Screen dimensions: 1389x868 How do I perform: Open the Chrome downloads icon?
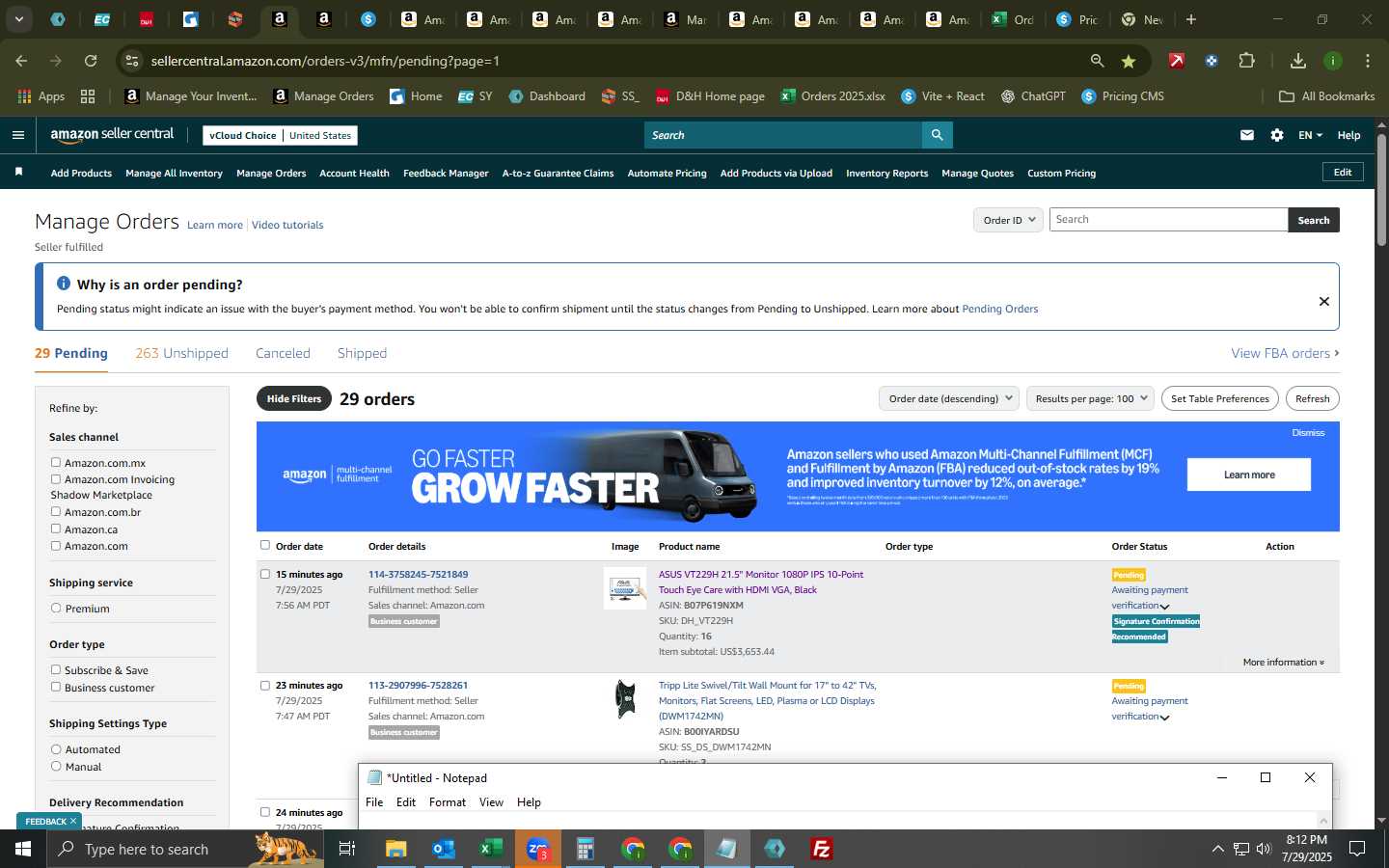pyautogui.click(x=1298, y=61)
